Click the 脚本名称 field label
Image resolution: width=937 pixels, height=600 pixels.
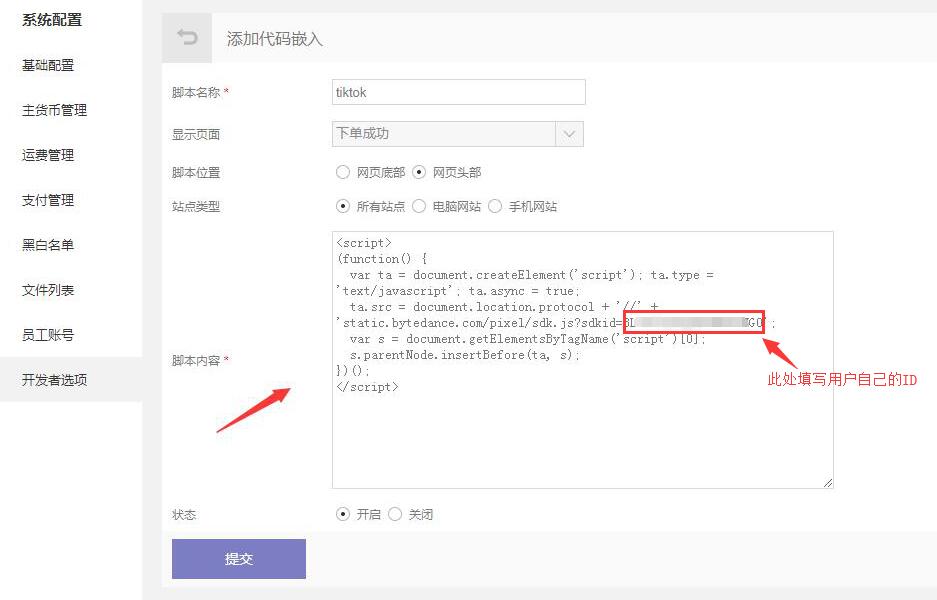(x=196, y=92)
